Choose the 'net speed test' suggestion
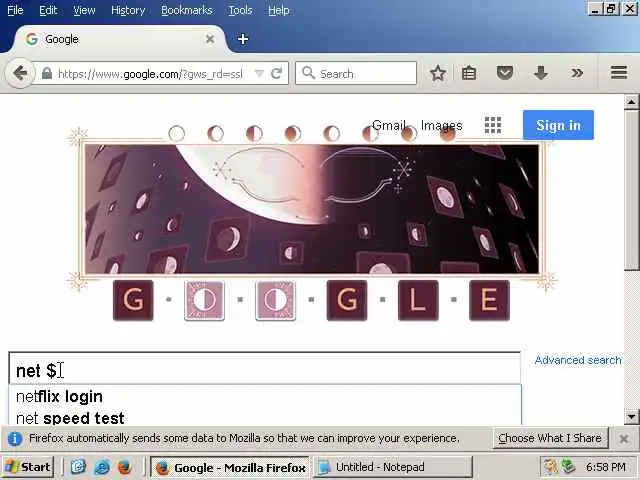Screen dimensions: 640x480 point(264,417)
